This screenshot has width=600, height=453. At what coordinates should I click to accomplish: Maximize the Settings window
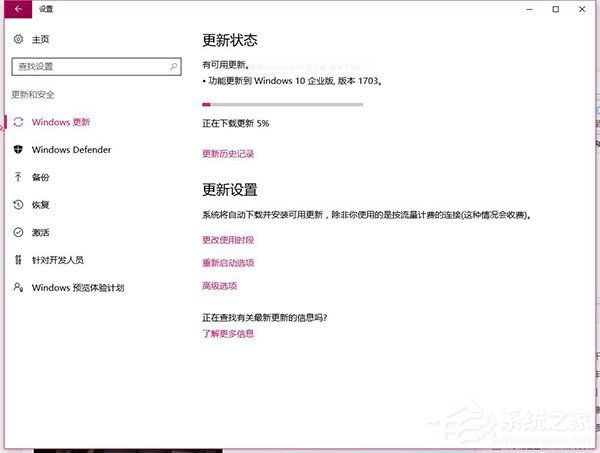coord(556,9)
